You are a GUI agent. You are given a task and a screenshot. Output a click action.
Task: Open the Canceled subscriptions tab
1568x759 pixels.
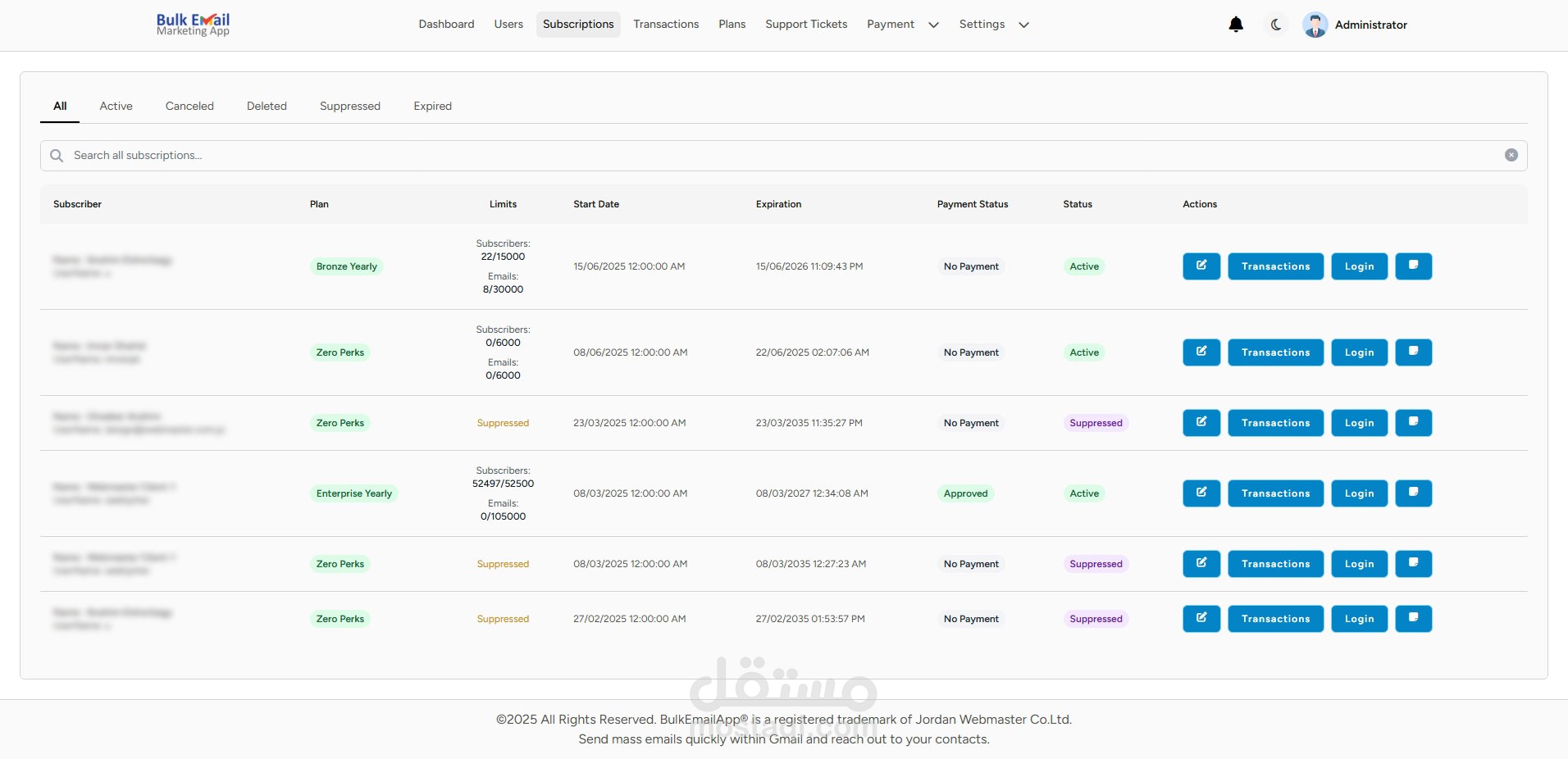pos(189,107)
